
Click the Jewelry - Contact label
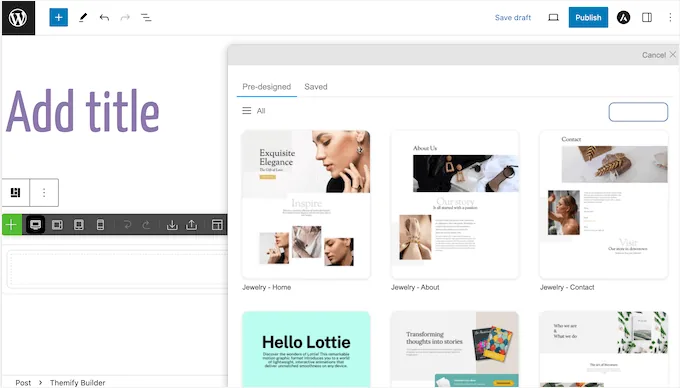point(567,287)
